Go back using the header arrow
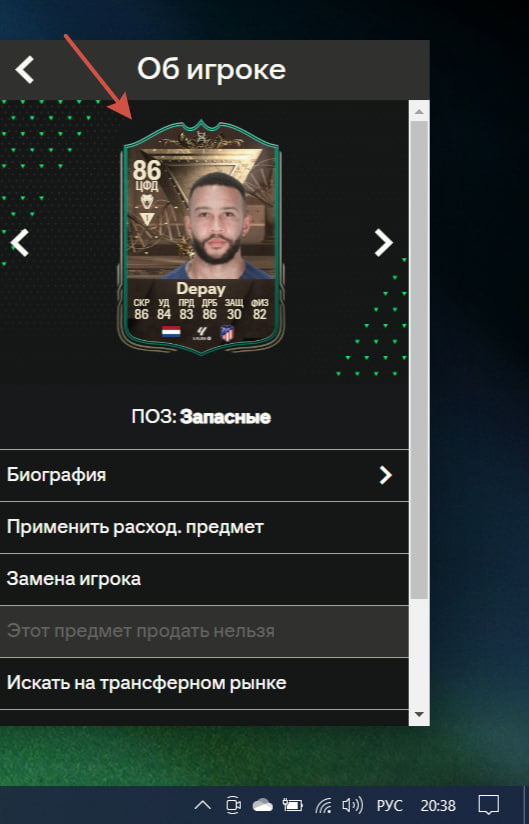The width and height of the screenshot is (529, 824). [x=24, y=69]
